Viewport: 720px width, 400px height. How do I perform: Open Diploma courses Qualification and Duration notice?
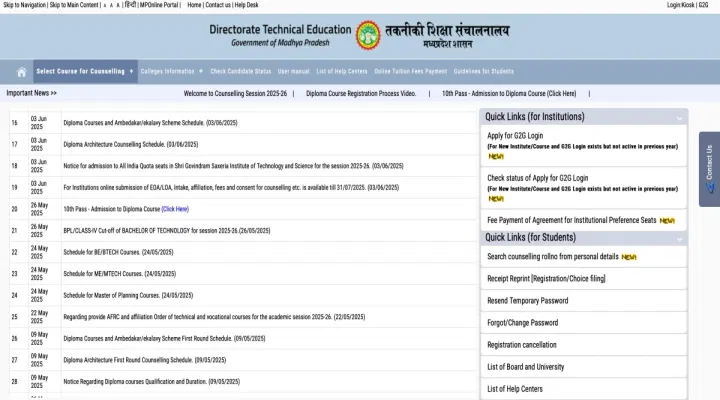pos(152,382)
